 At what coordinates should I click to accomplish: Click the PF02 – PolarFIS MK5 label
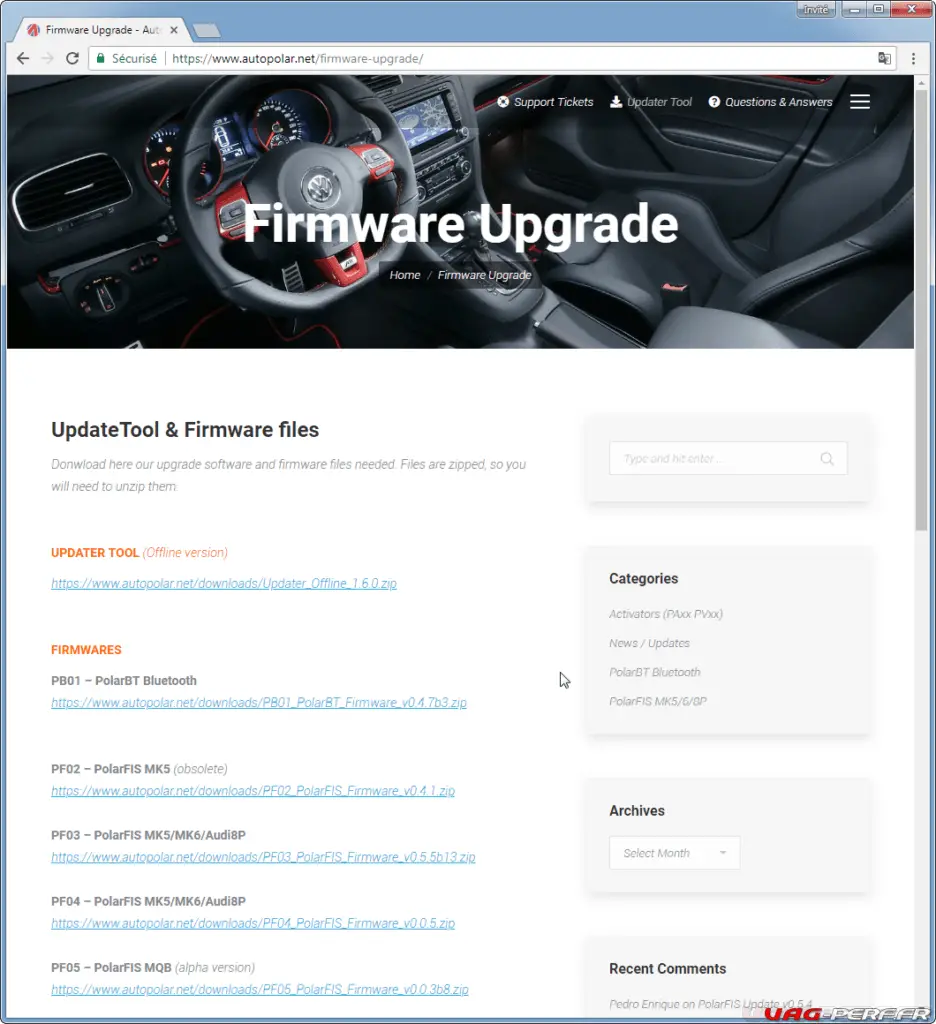[110, 769]
